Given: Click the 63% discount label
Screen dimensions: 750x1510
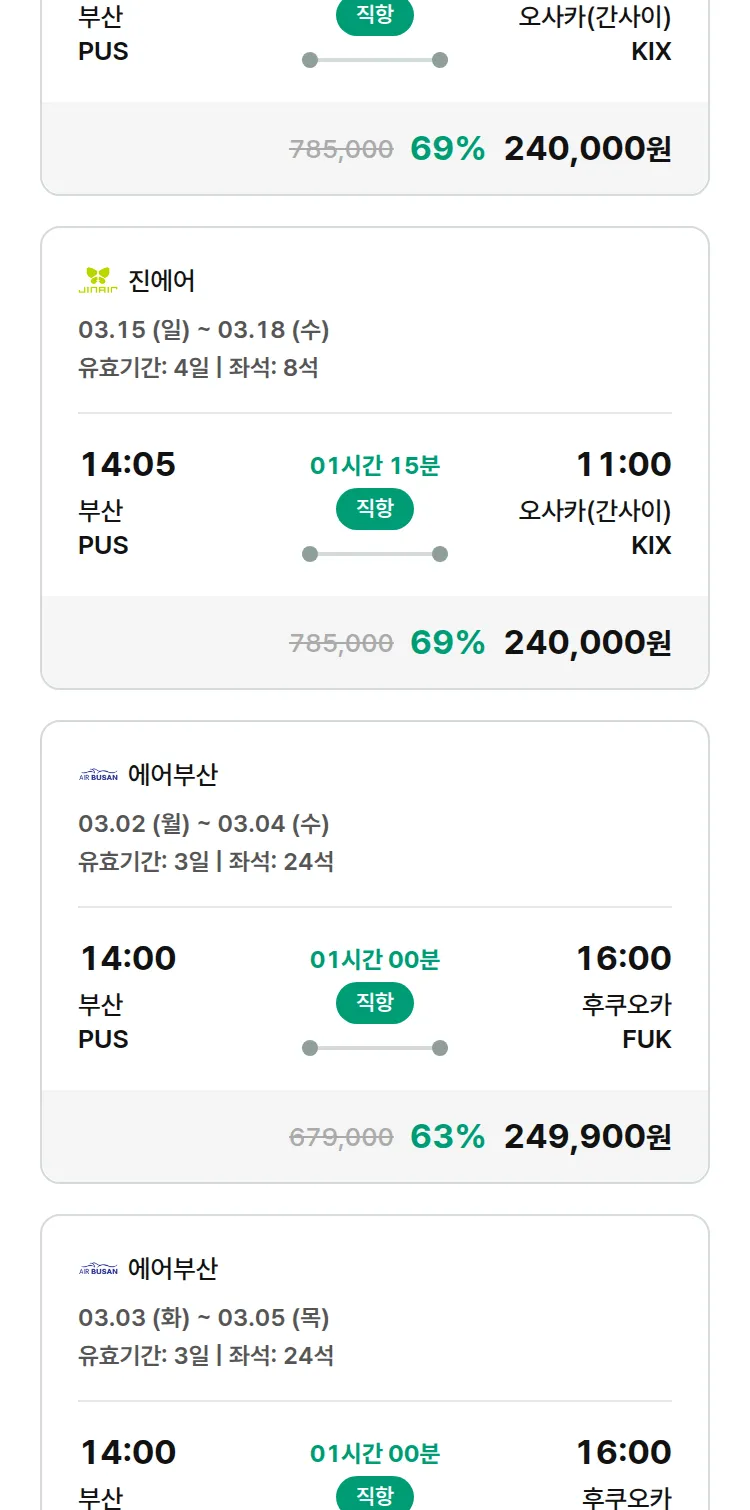Looking at the screenshot, I should pyautogui.click(x=447, y=1136).
